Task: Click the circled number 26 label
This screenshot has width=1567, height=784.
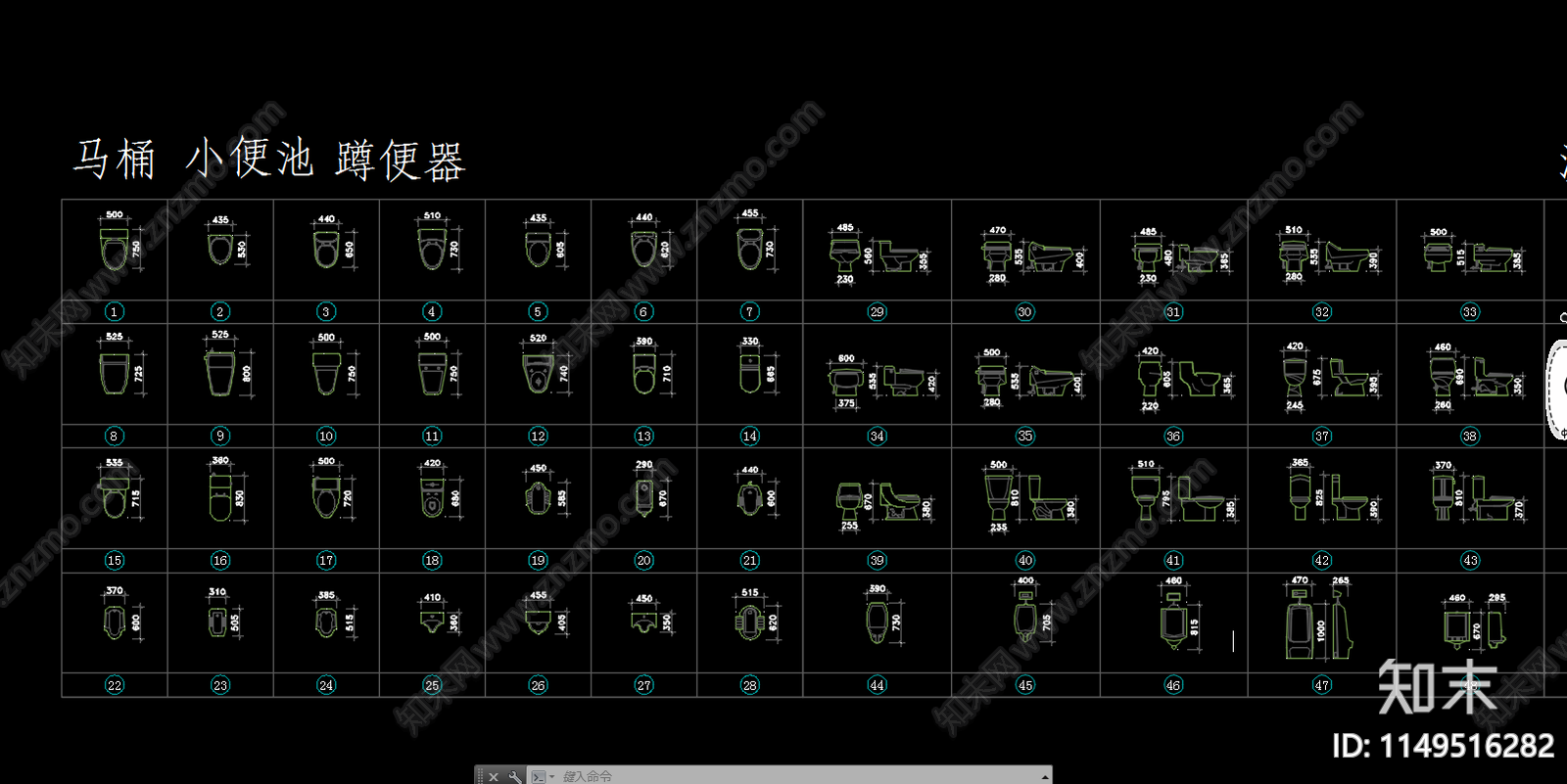Action: pos(538,685)
